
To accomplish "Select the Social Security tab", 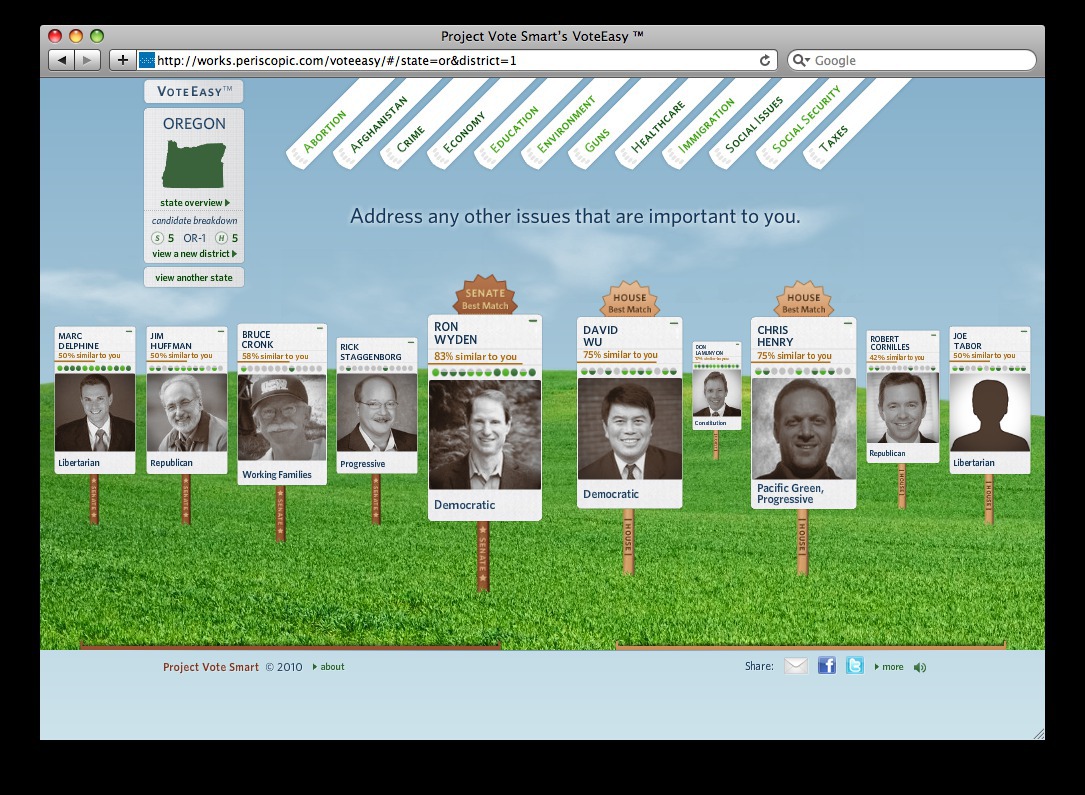I will (805, 119).
